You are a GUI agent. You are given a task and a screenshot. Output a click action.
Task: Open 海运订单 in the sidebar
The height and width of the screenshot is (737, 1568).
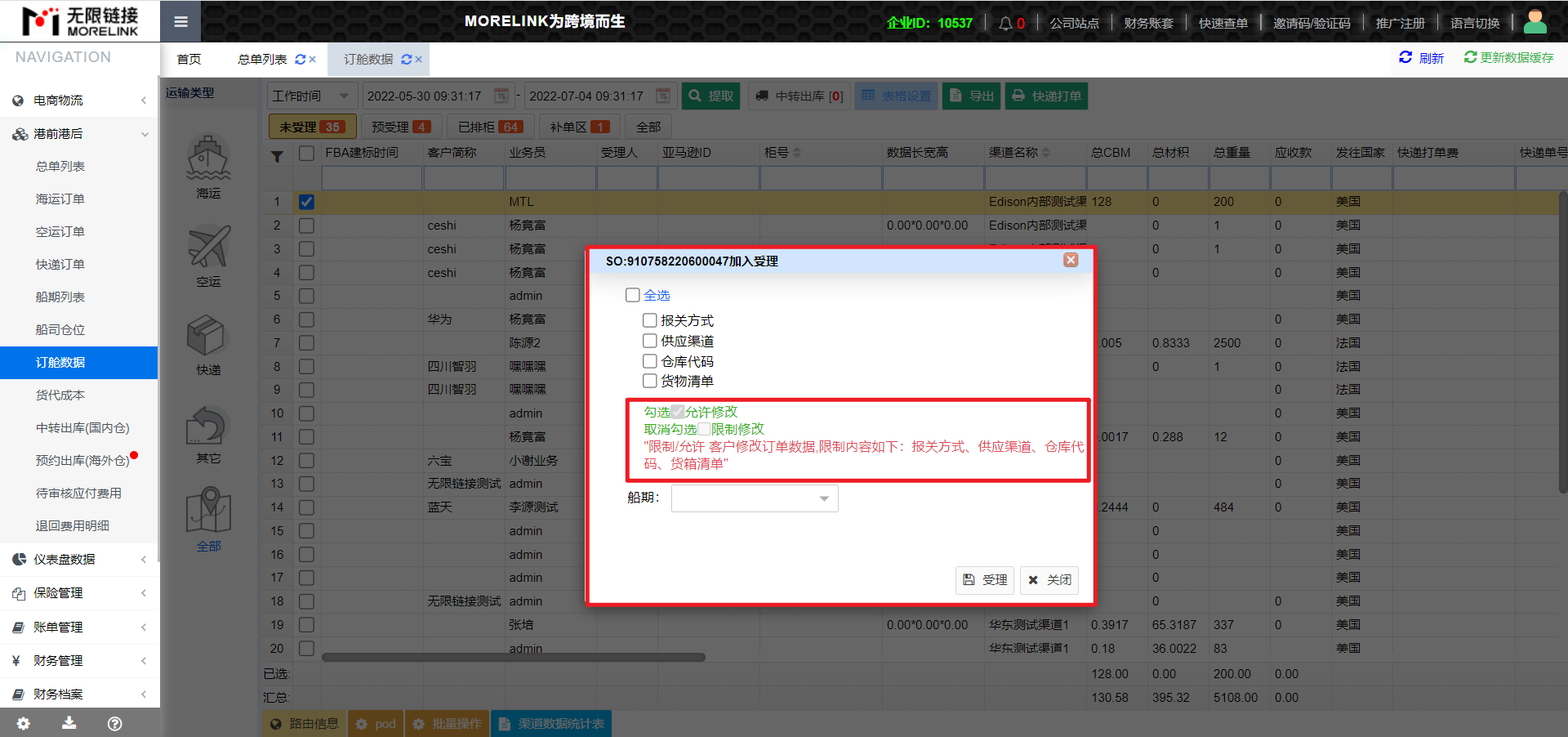click(60, 199)
